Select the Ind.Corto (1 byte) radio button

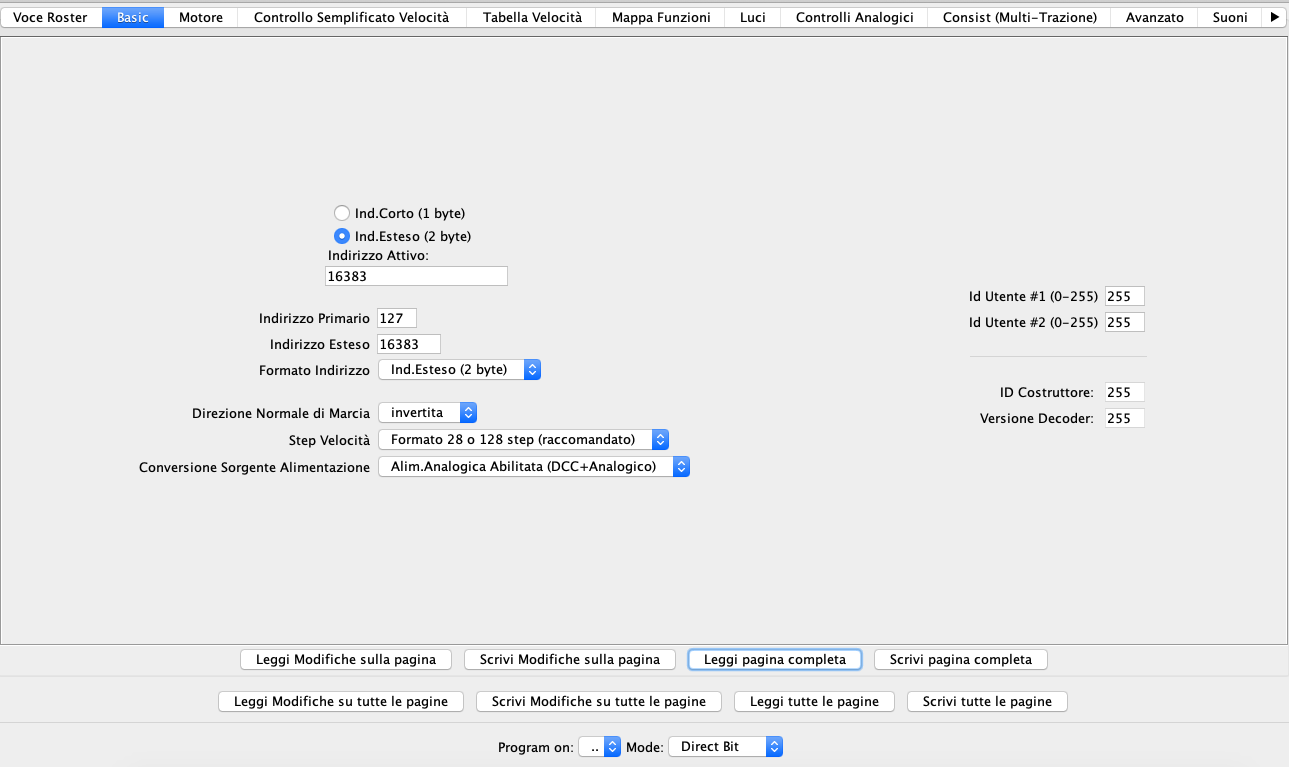tap(341, 213)
